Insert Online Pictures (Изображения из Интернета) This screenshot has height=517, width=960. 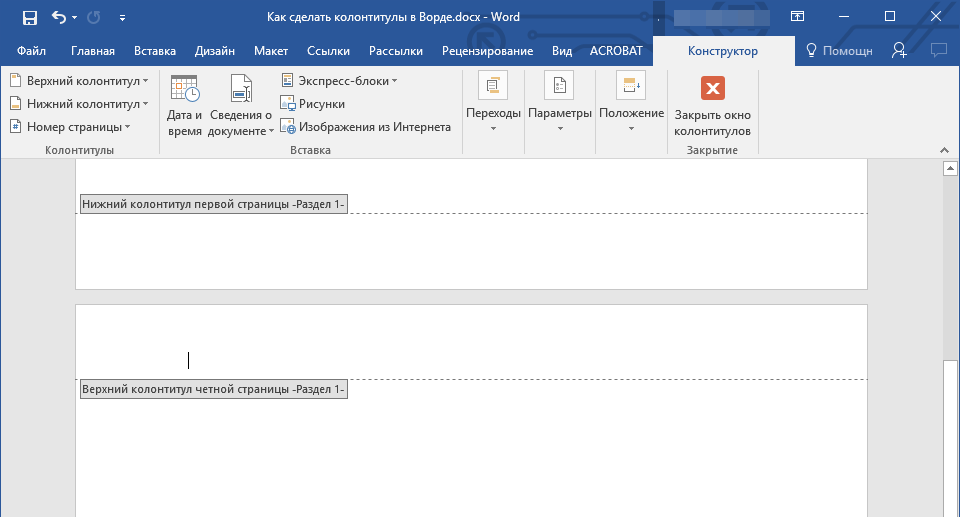[366, 127]
